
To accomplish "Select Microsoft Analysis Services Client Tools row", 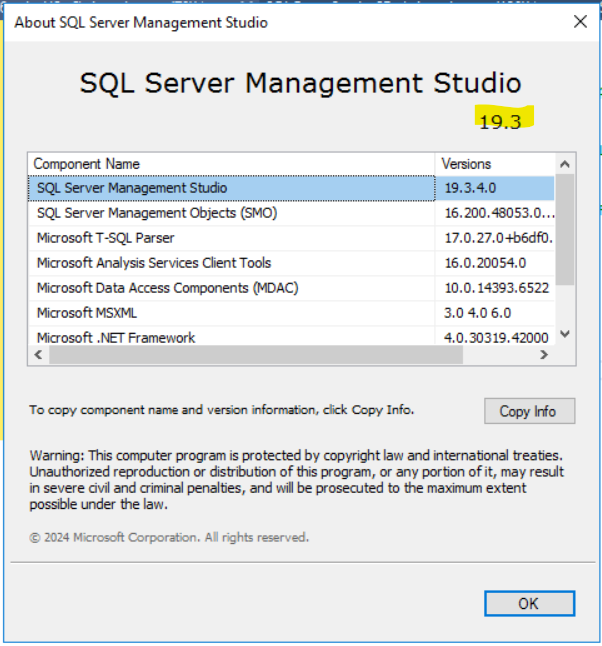I will pos(291,263).
